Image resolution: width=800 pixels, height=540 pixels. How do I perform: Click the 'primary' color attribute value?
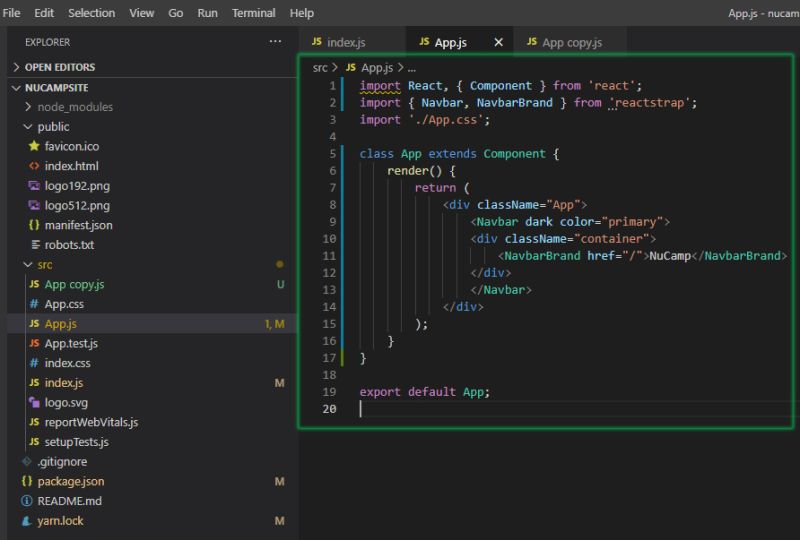pos(632,222)
